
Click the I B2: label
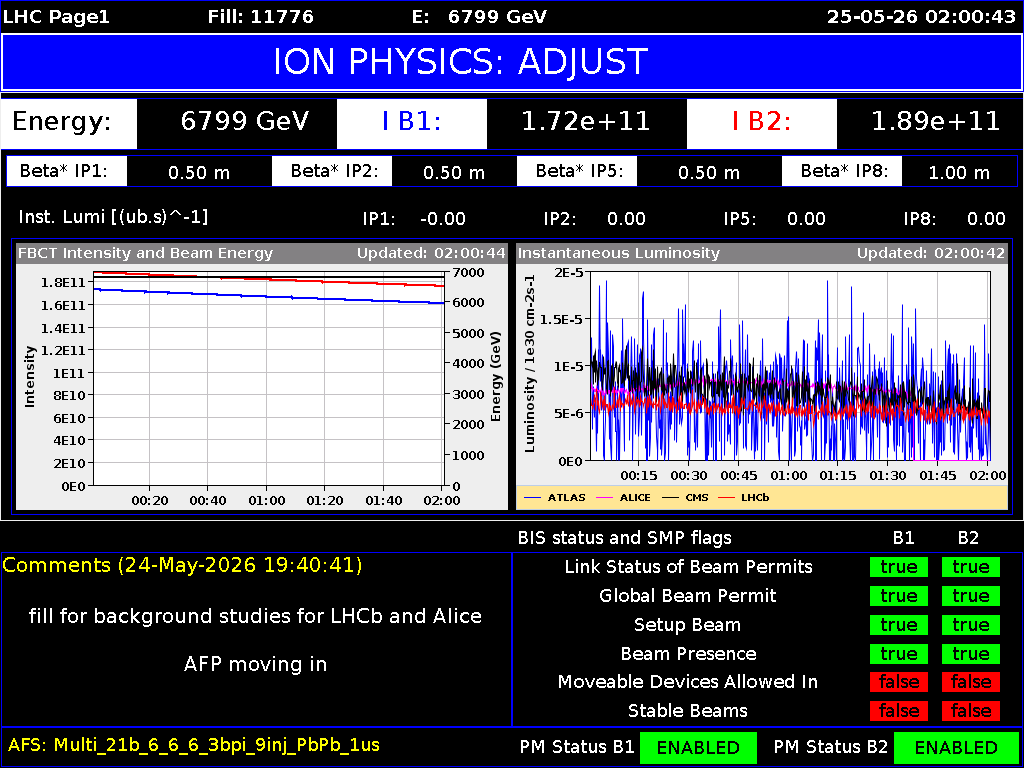761,122
